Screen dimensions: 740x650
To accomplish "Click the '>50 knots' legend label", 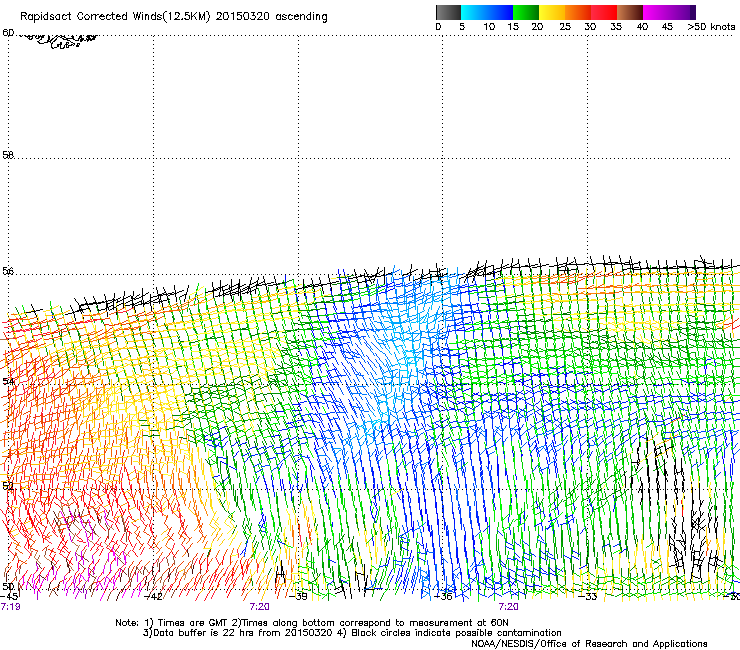I will coord(711,27).
